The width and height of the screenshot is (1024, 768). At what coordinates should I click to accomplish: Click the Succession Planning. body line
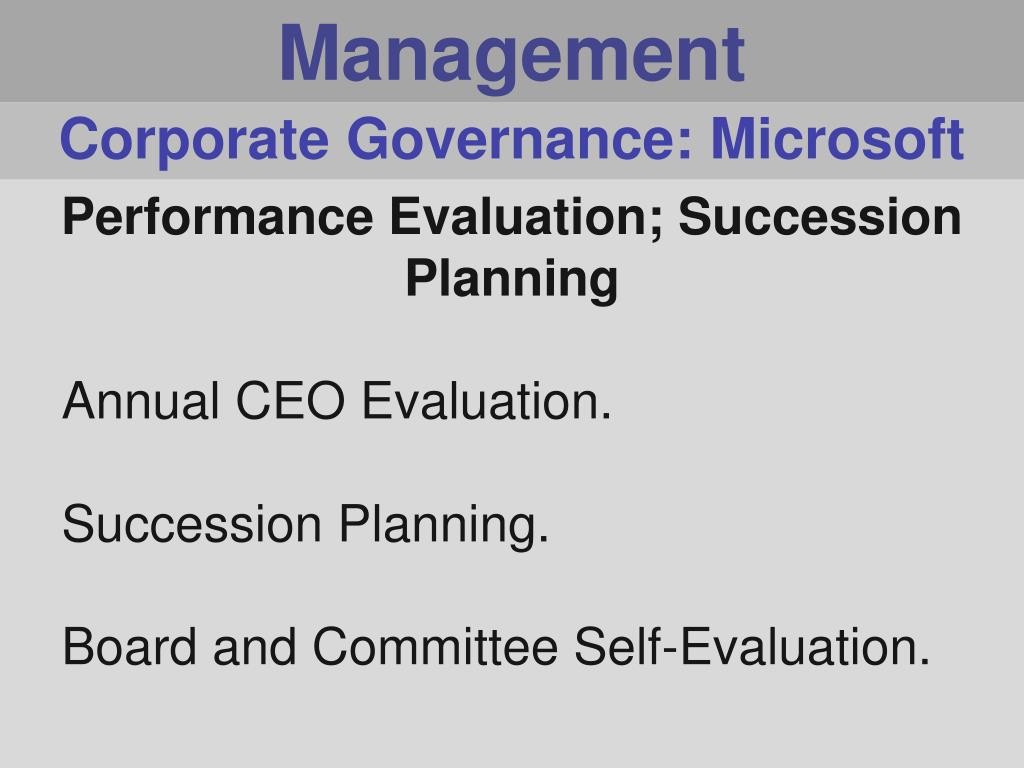click(x=306, y=524)
